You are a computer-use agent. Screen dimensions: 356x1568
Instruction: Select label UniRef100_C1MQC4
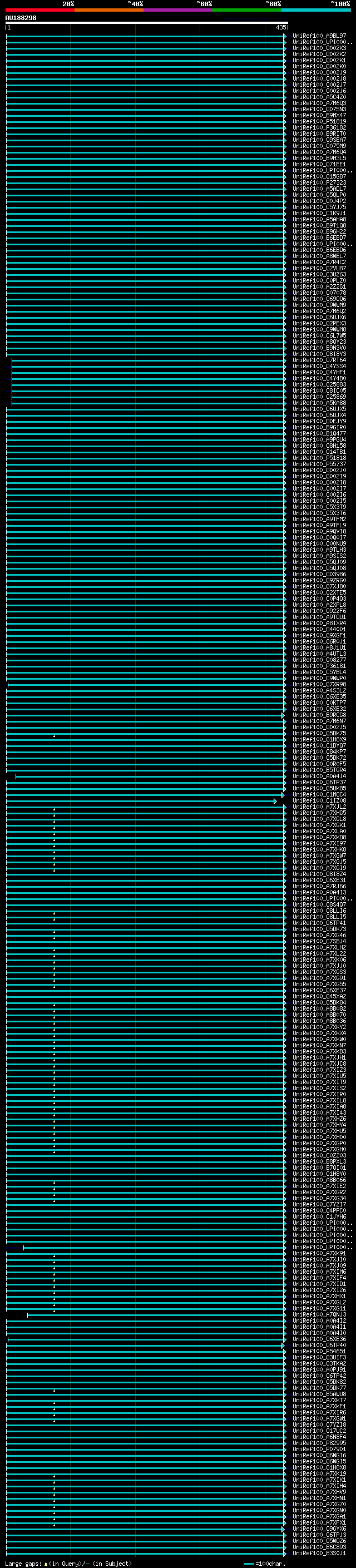click(x=319, y=794)
